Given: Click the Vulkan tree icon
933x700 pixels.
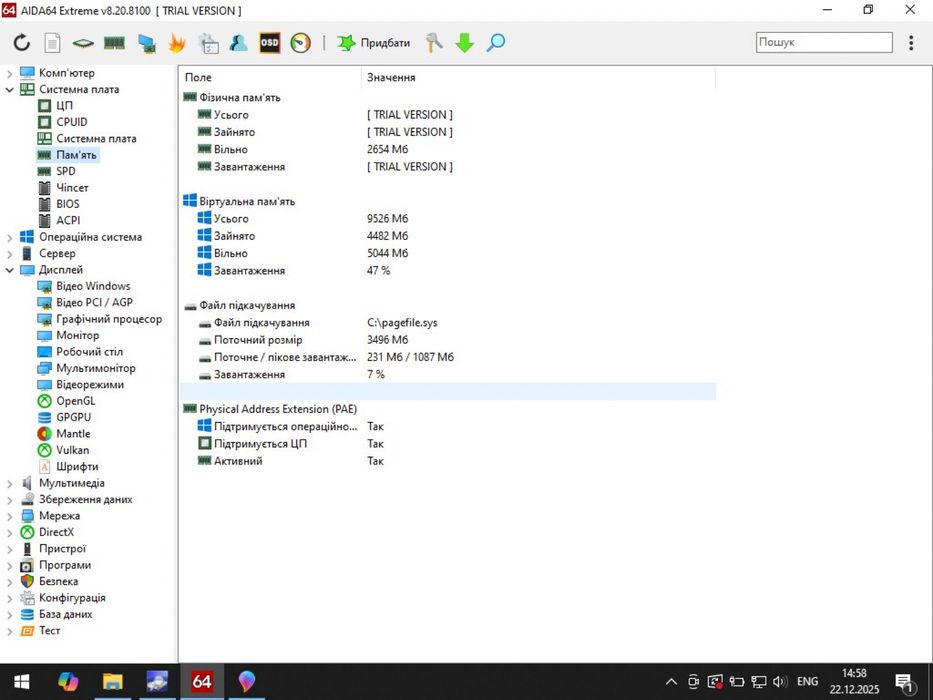Looking at the screenshot, I should [45, 450].
